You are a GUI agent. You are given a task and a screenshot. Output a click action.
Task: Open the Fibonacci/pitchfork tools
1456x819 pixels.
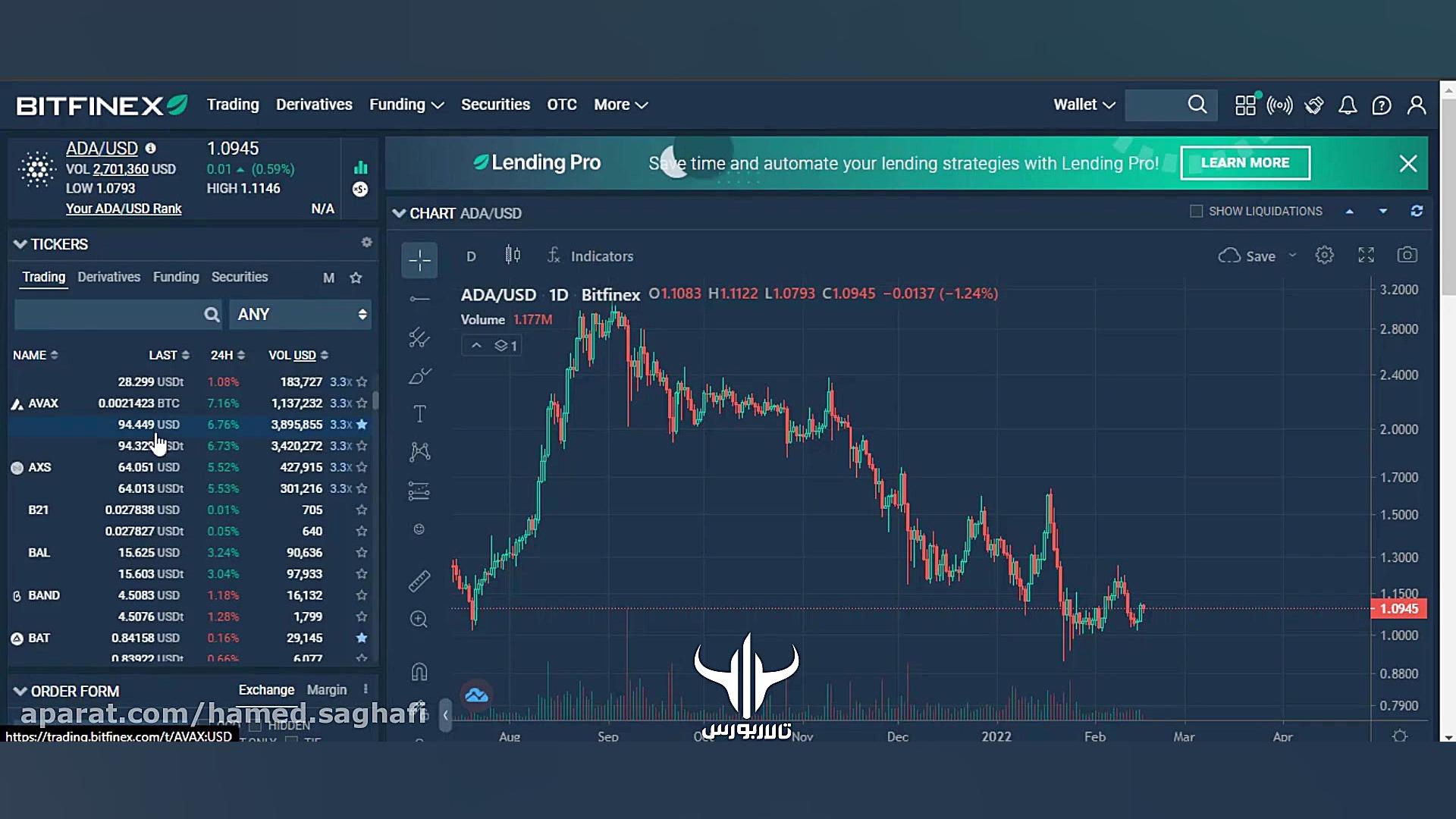[419, 337]
